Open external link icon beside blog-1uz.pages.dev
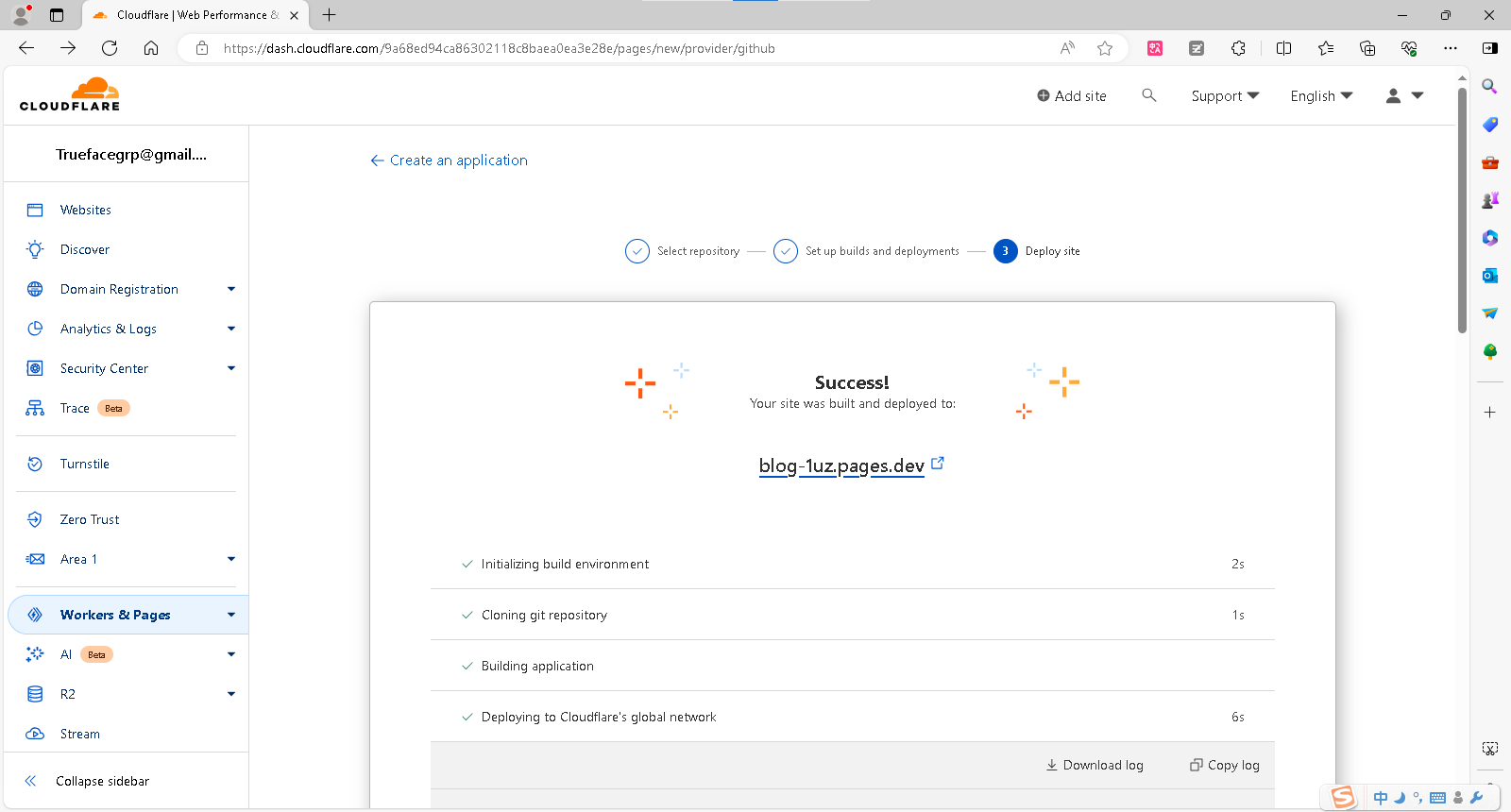This screenshot has width=1511, height=812. [x=938, y=464]
